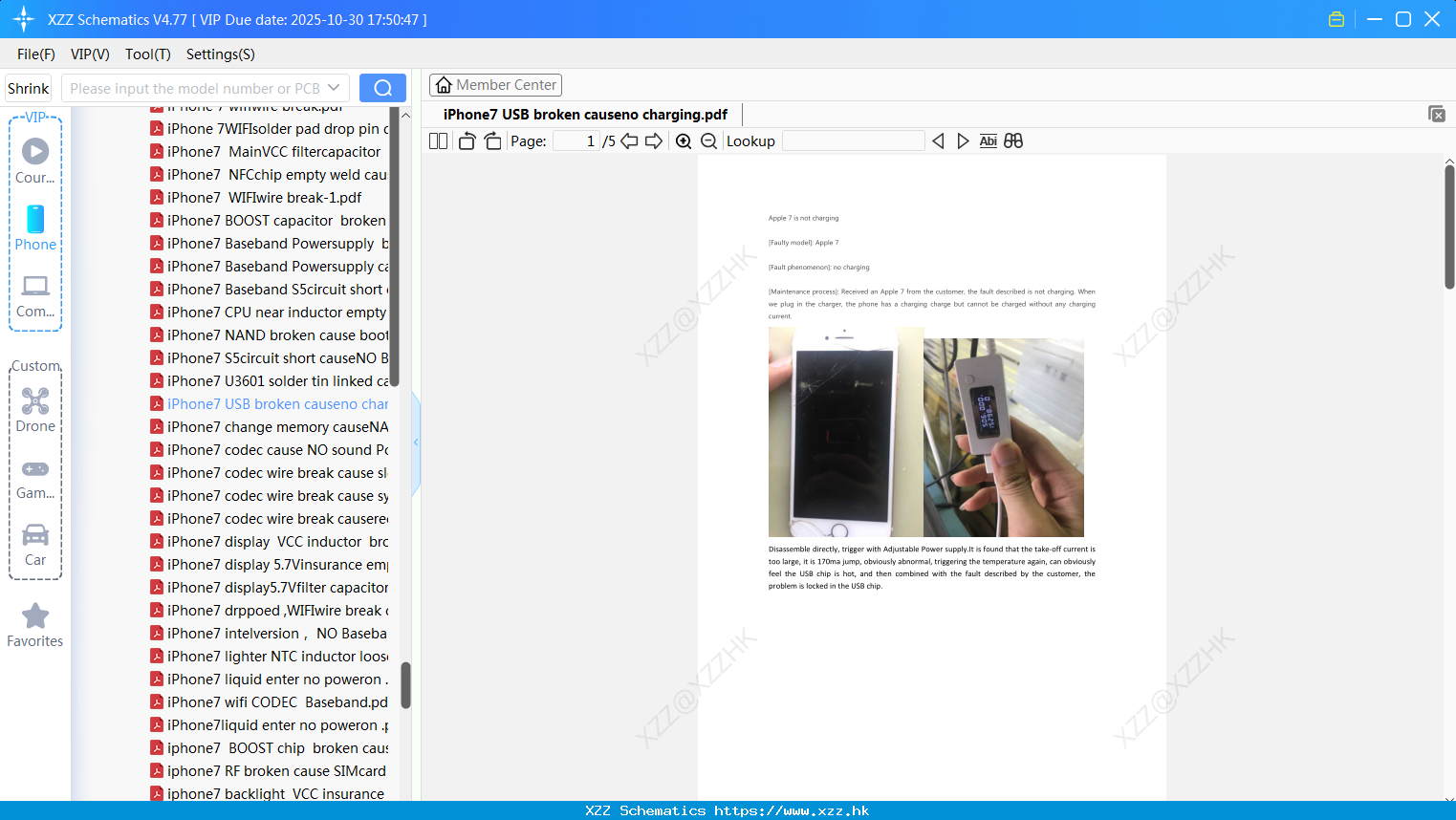This screenshot has height=820, width=1456.
Task: Collapse the file list panel handle
Action: 416,442
